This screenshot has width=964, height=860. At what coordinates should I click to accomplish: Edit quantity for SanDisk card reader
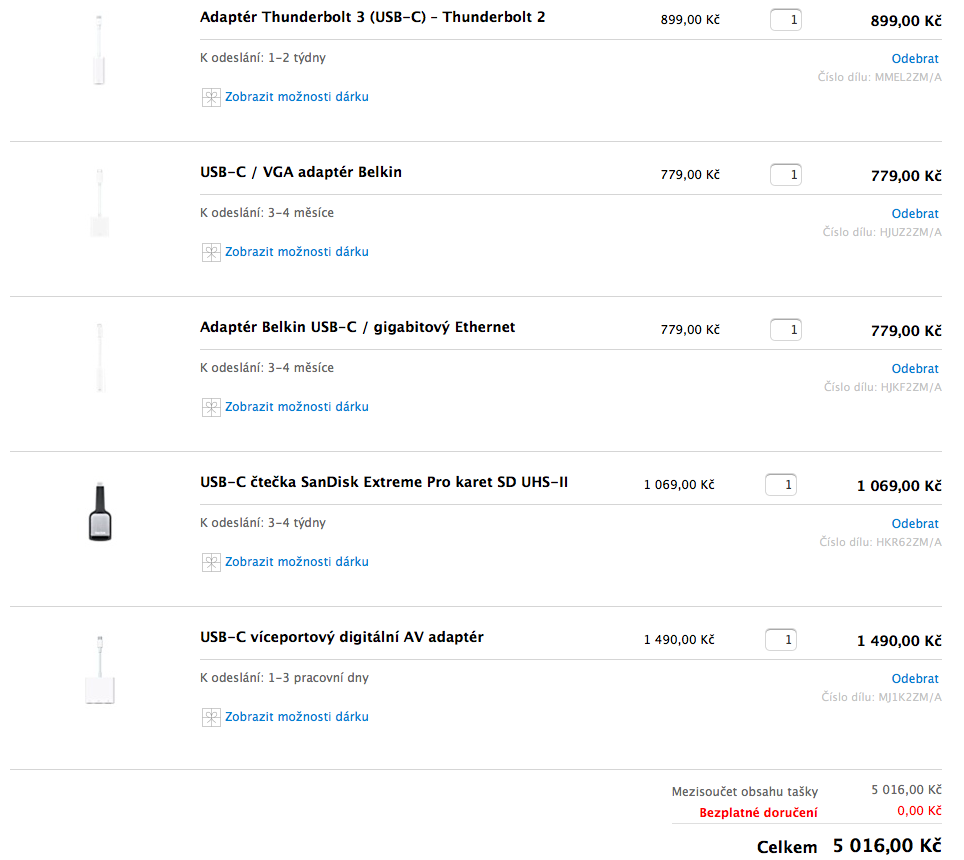pyautogui.click(x=781, y=485)
